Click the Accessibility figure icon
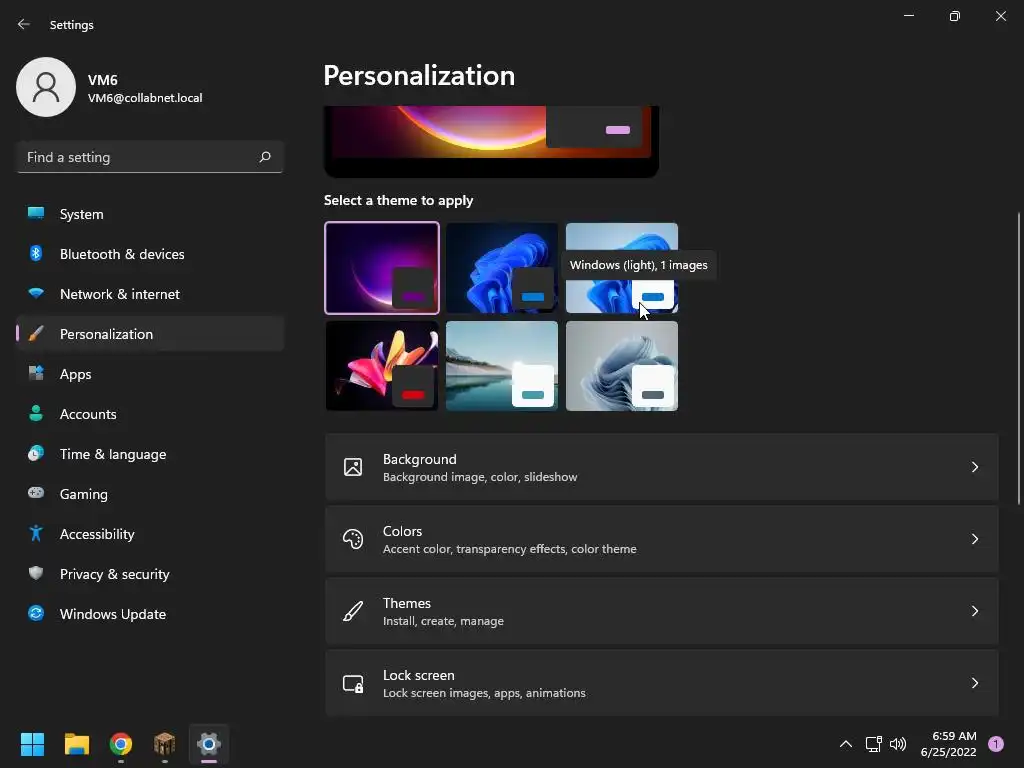 36,534
